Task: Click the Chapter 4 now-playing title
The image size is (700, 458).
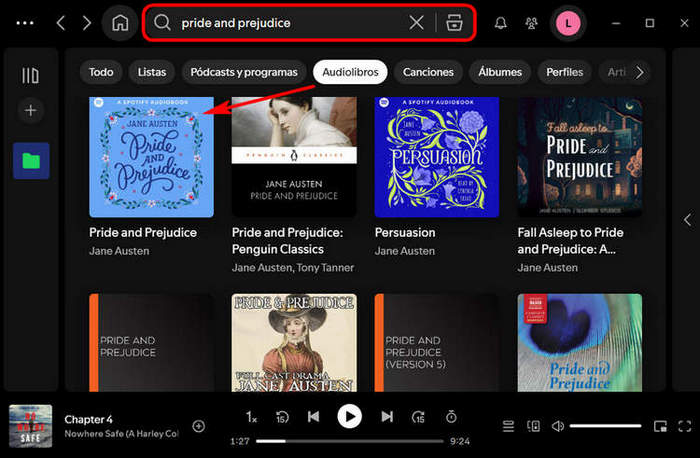Action: (x=88, y=419)
